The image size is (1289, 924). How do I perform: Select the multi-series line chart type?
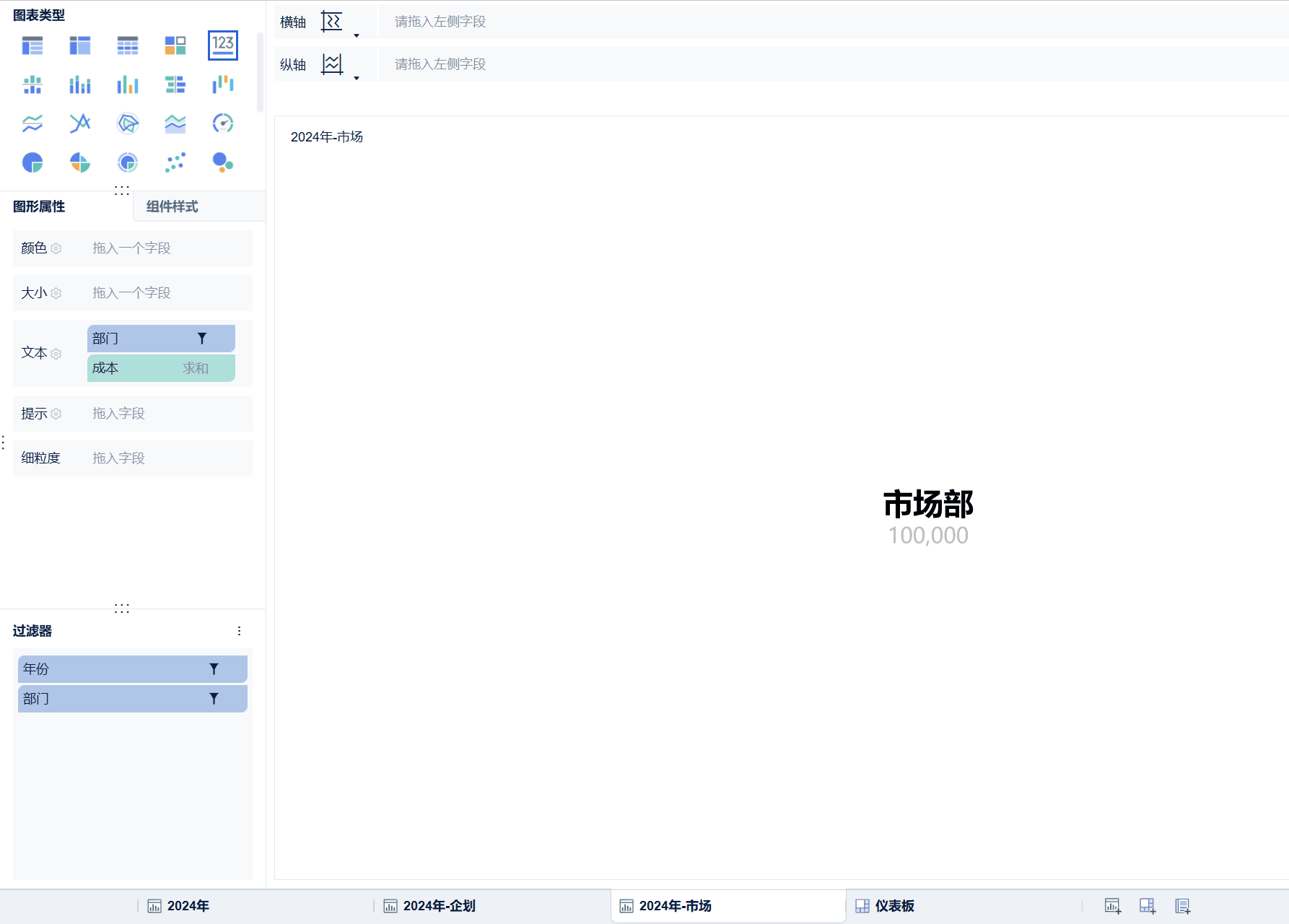point(80,123)
